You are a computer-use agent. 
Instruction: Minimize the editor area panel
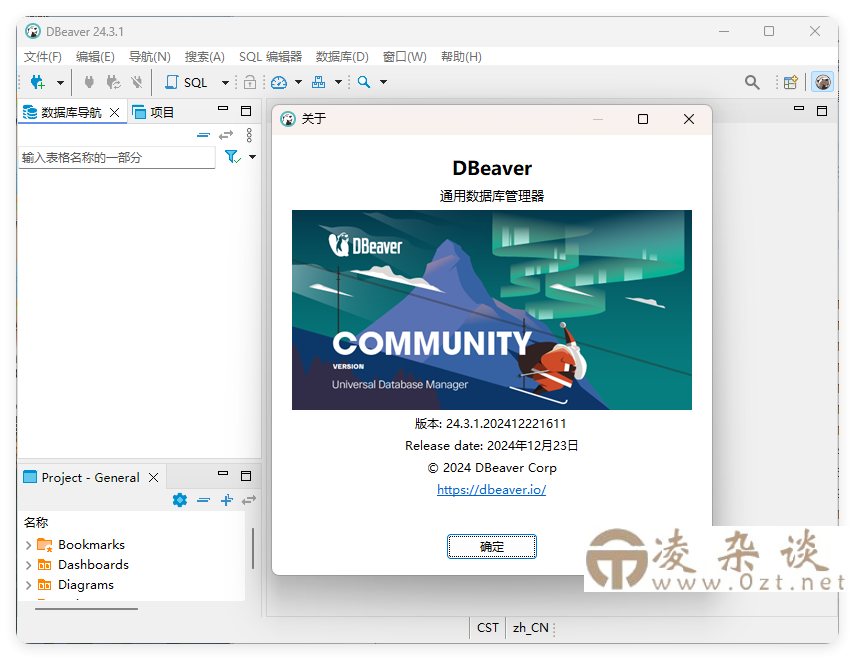click(799, 109)
